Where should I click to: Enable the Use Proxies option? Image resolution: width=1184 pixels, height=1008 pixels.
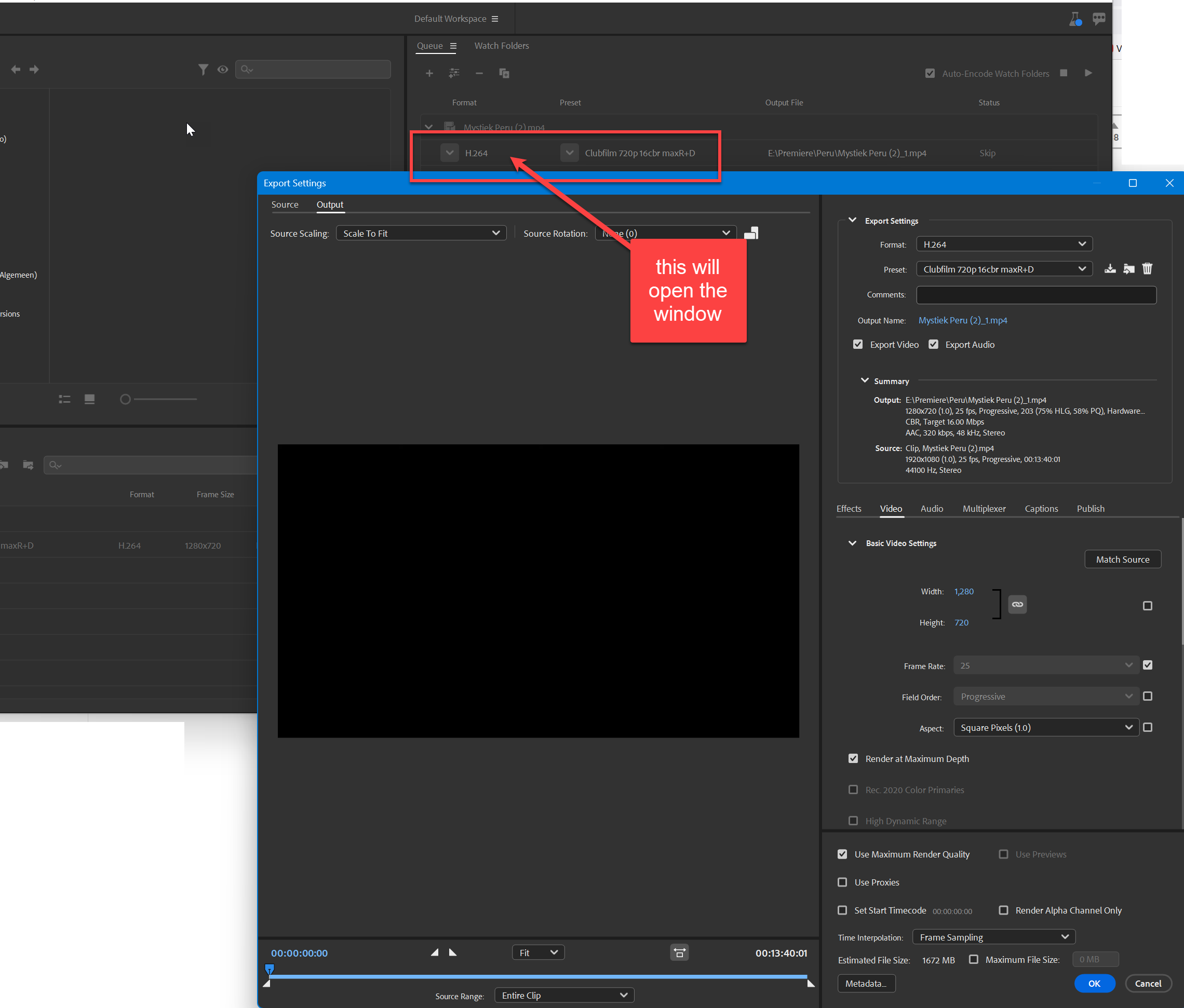pyautogui.click(x=842, y=882)
